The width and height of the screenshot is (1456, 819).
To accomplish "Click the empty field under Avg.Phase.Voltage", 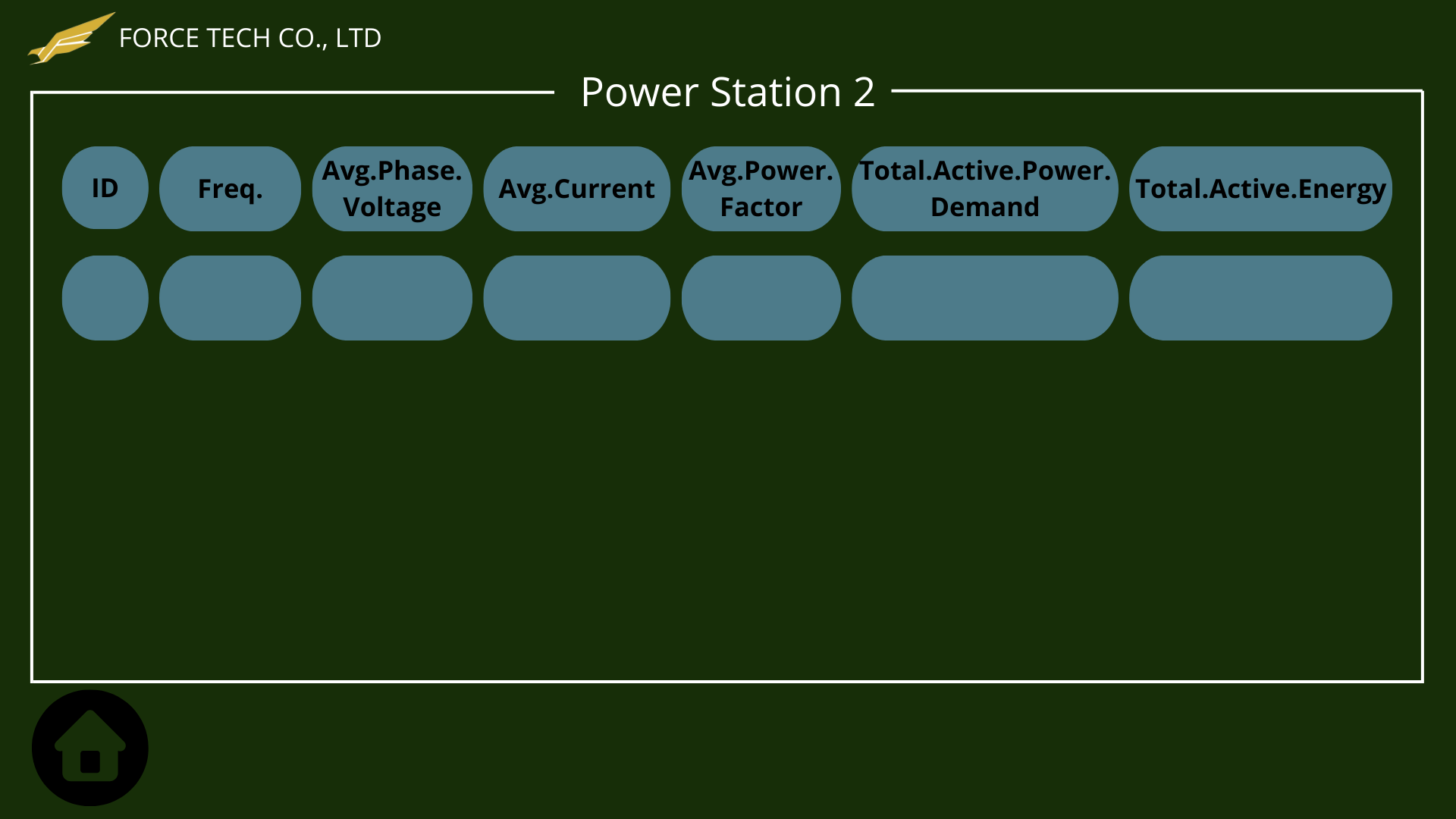I will pyautogui.click(x=392, y=298).
